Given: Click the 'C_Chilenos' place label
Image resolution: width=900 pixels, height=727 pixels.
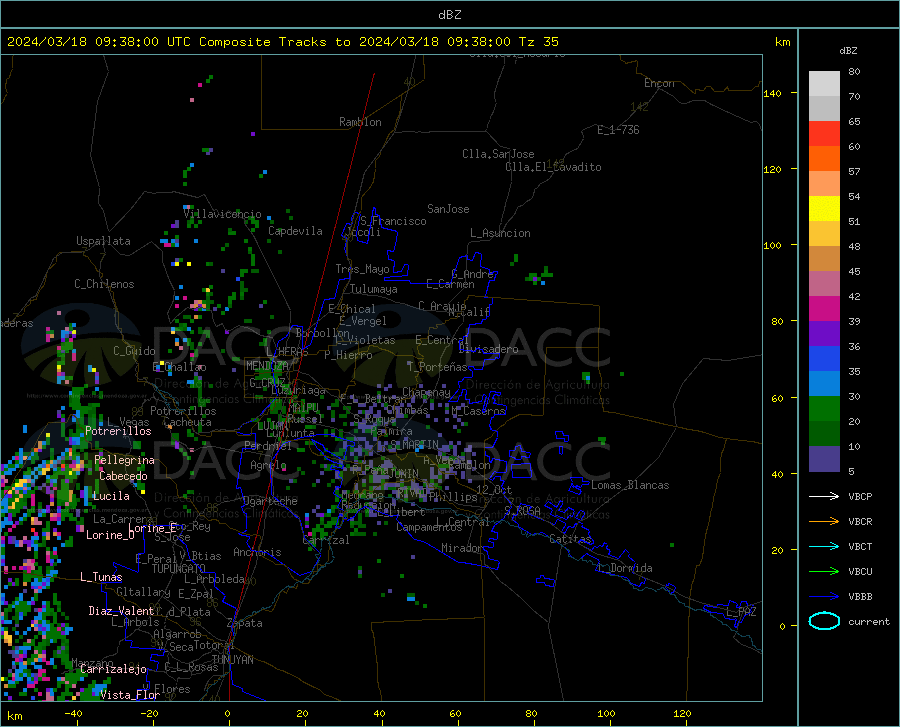Looking at the screenshot, I should pyautogui.click(x=104, y=284).
